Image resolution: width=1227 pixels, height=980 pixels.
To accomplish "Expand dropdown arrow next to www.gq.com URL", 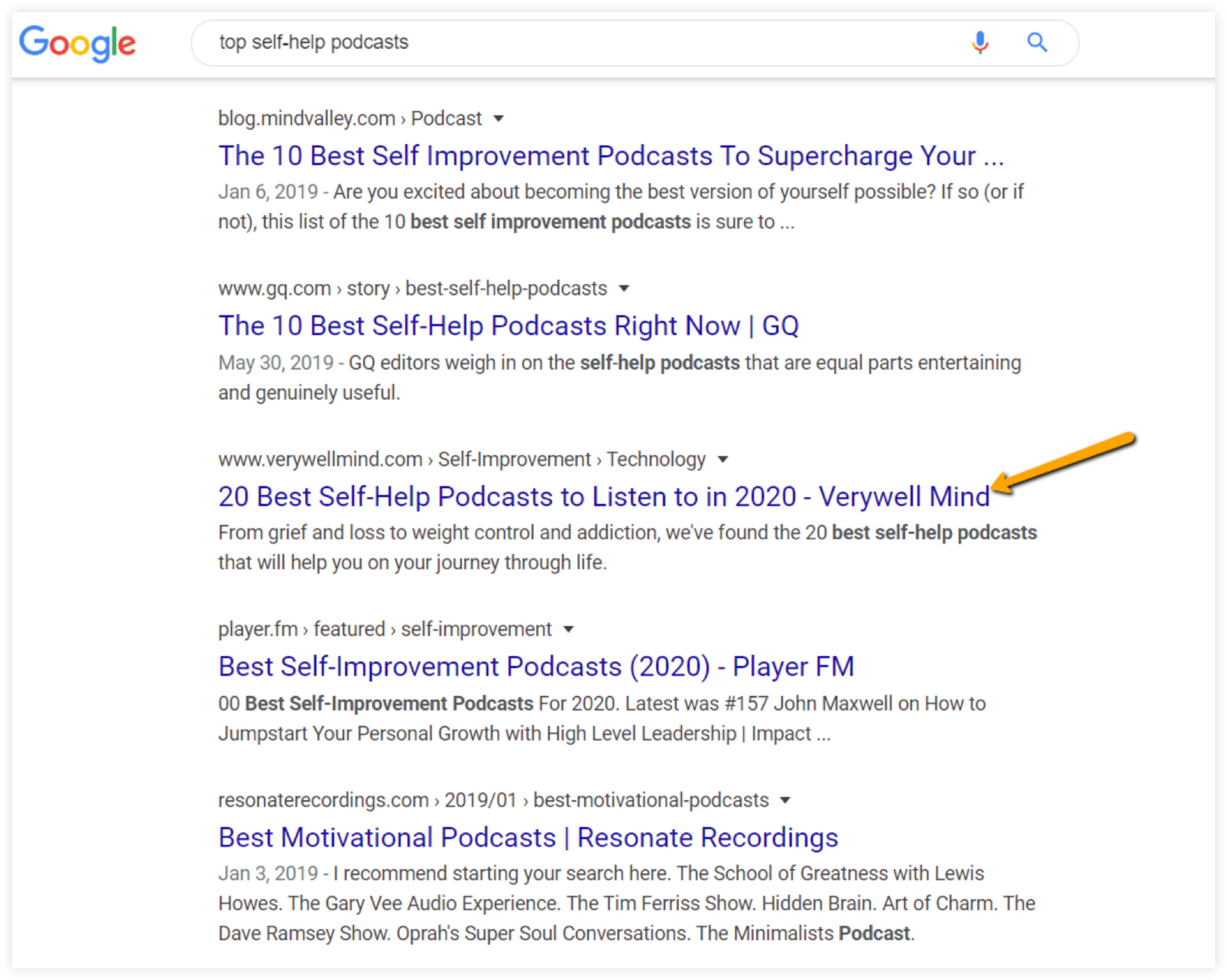I will click(x=624, y=289).
